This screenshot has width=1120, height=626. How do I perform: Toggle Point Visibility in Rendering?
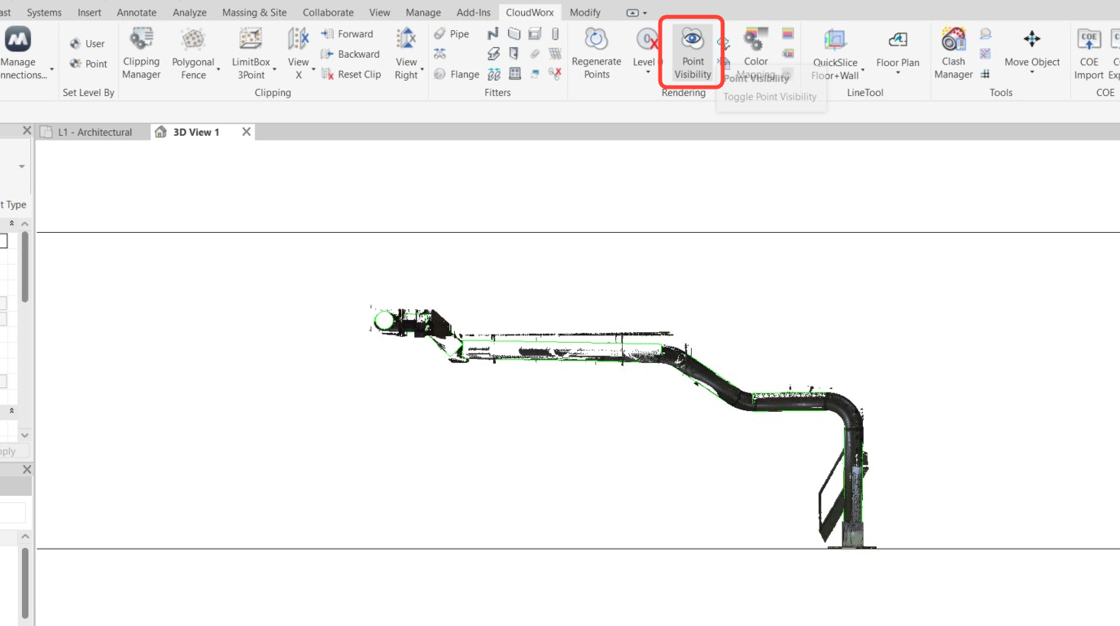(x=692, y=53)
